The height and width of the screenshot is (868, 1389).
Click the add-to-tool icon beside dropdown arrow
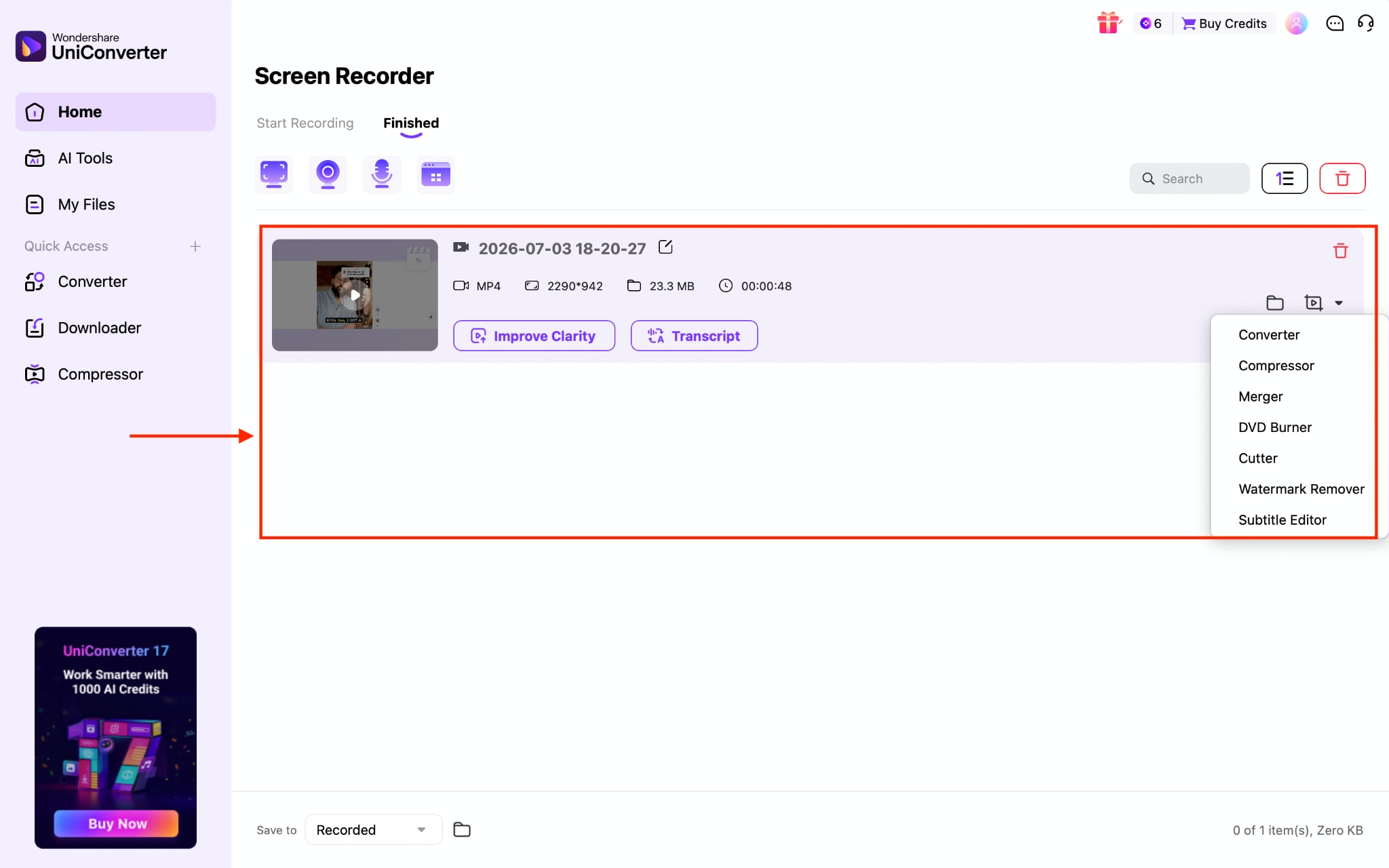pos(1314,303)
